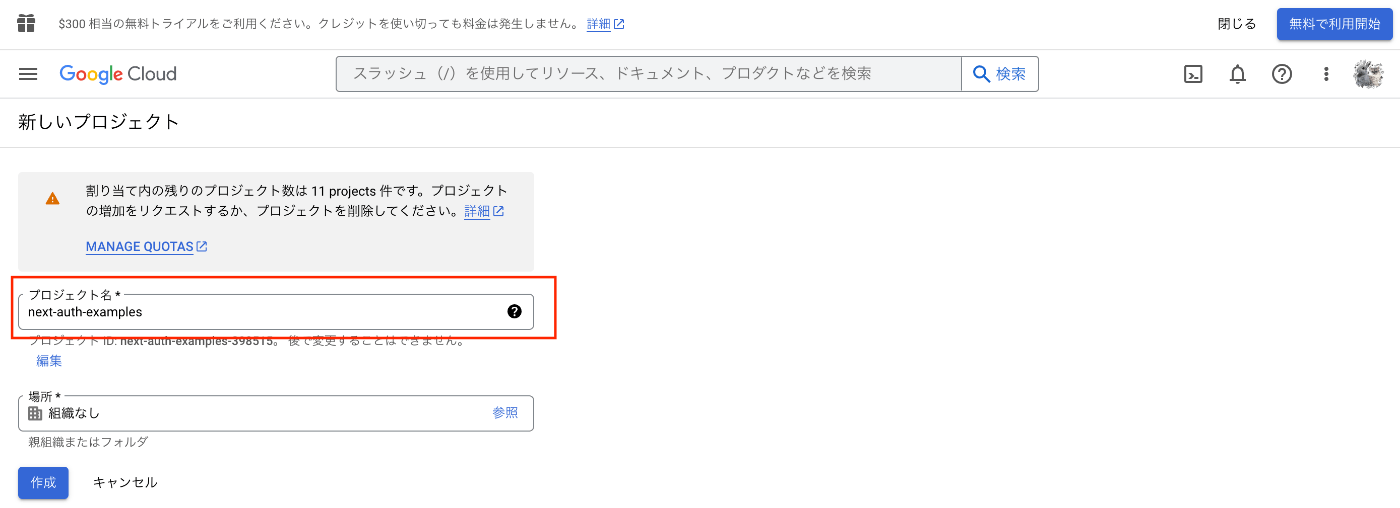
Task: Open the three-dot settings menu
Action: point(1326,74)
